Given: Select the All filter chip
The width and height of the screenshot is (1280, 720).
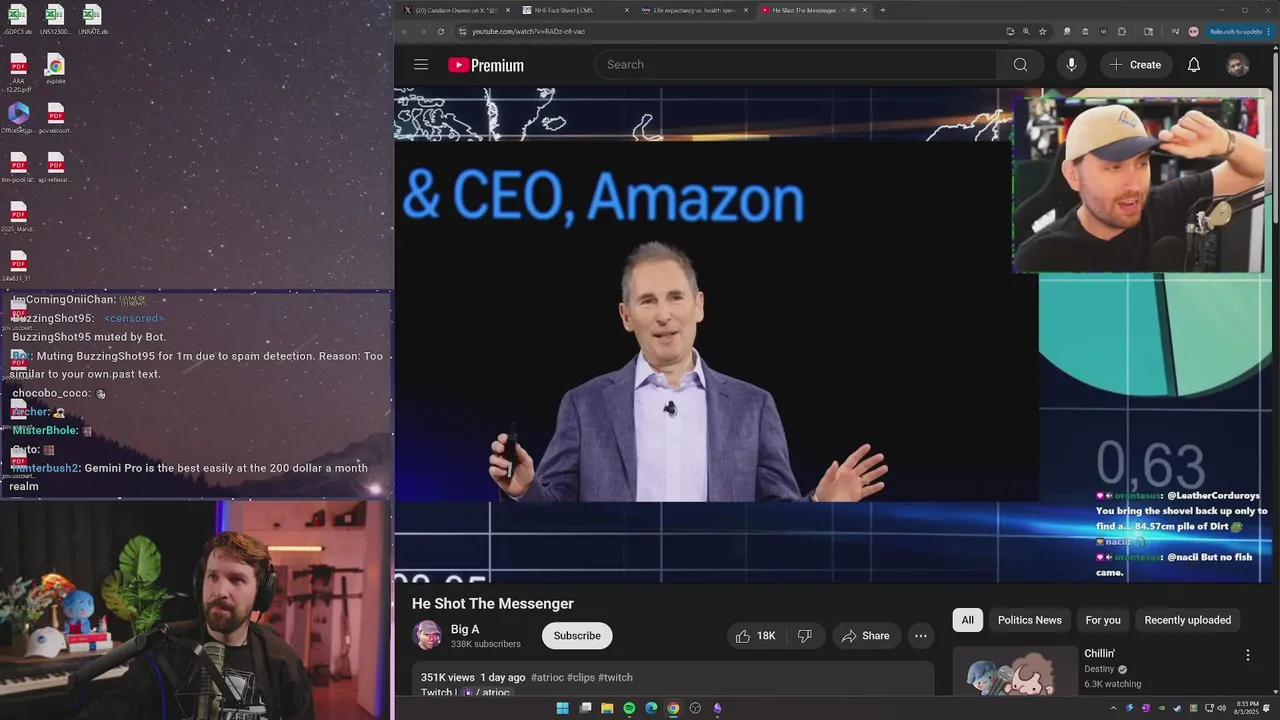Looking at the screenshot, I should (x=968, y=620).
